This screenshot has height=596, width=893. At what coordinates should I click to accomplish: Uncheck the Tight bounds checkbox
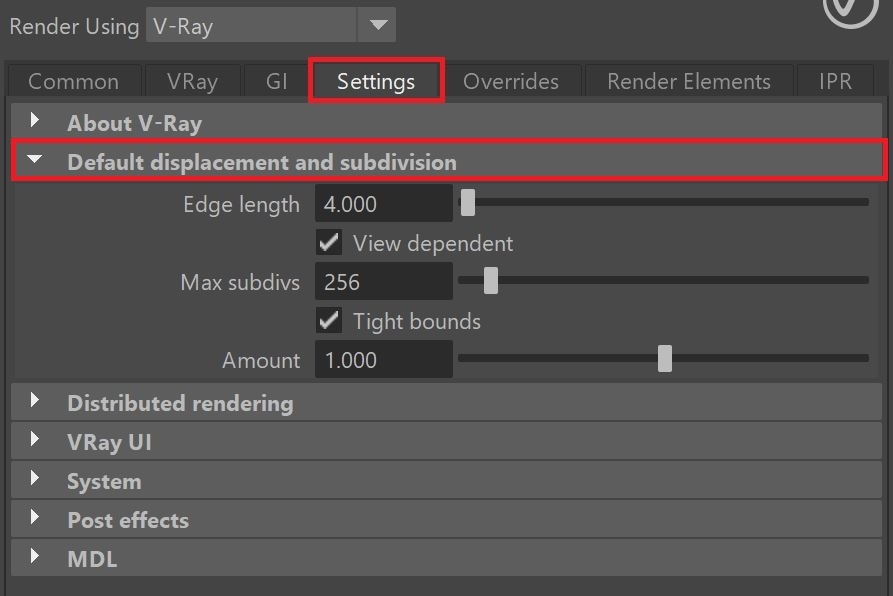[329, 321]
